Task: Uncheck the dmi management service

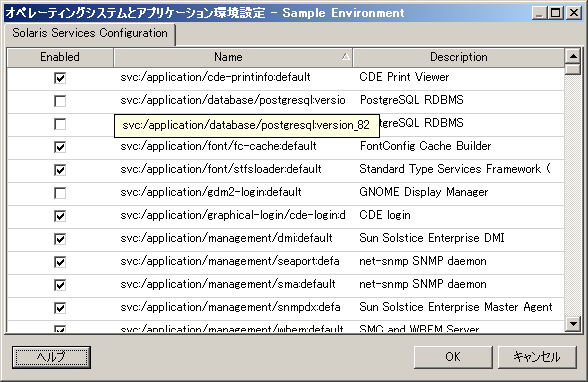Action: pos(60,239)
